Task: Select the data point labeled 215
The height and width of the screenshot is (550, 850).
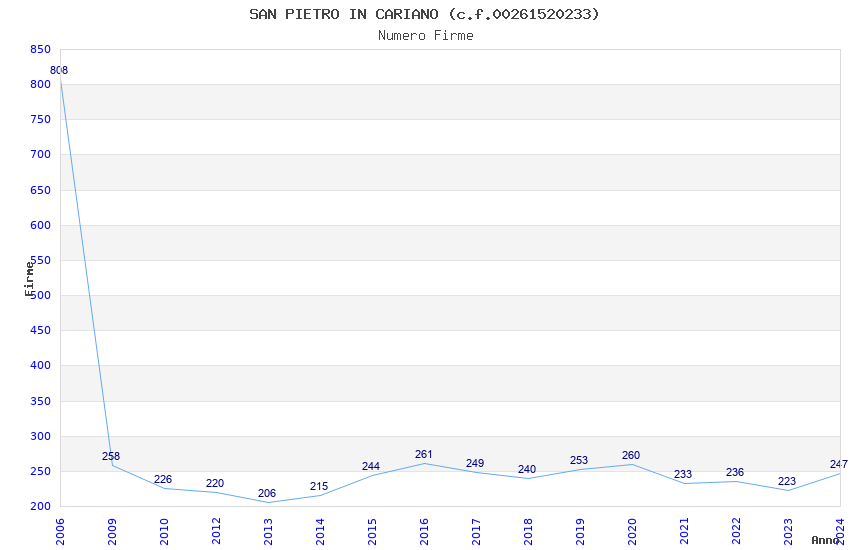Action: click(319, 486)
